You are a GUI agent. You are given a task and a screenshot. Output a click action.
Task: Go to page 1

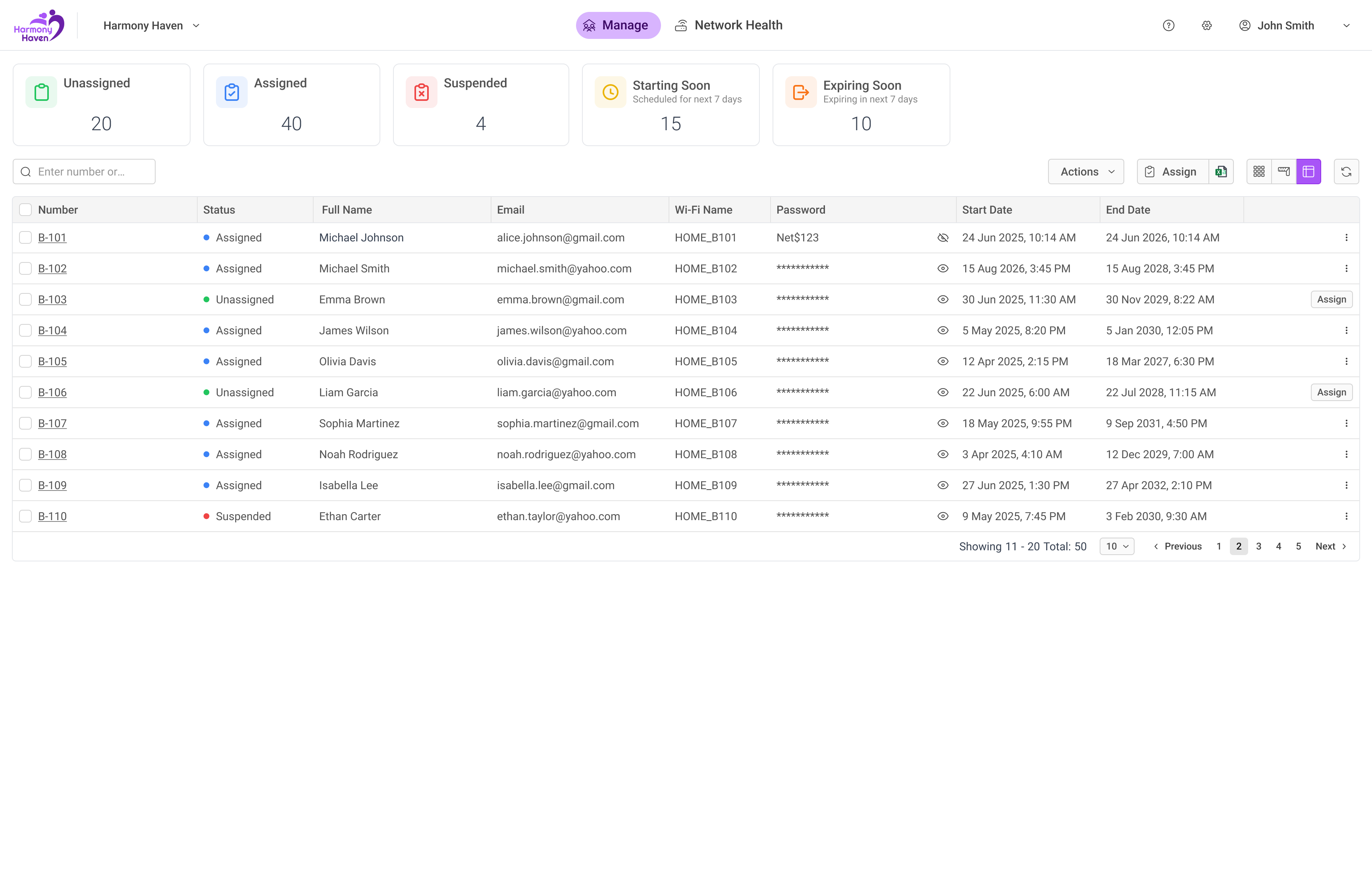pos(1218,547)
